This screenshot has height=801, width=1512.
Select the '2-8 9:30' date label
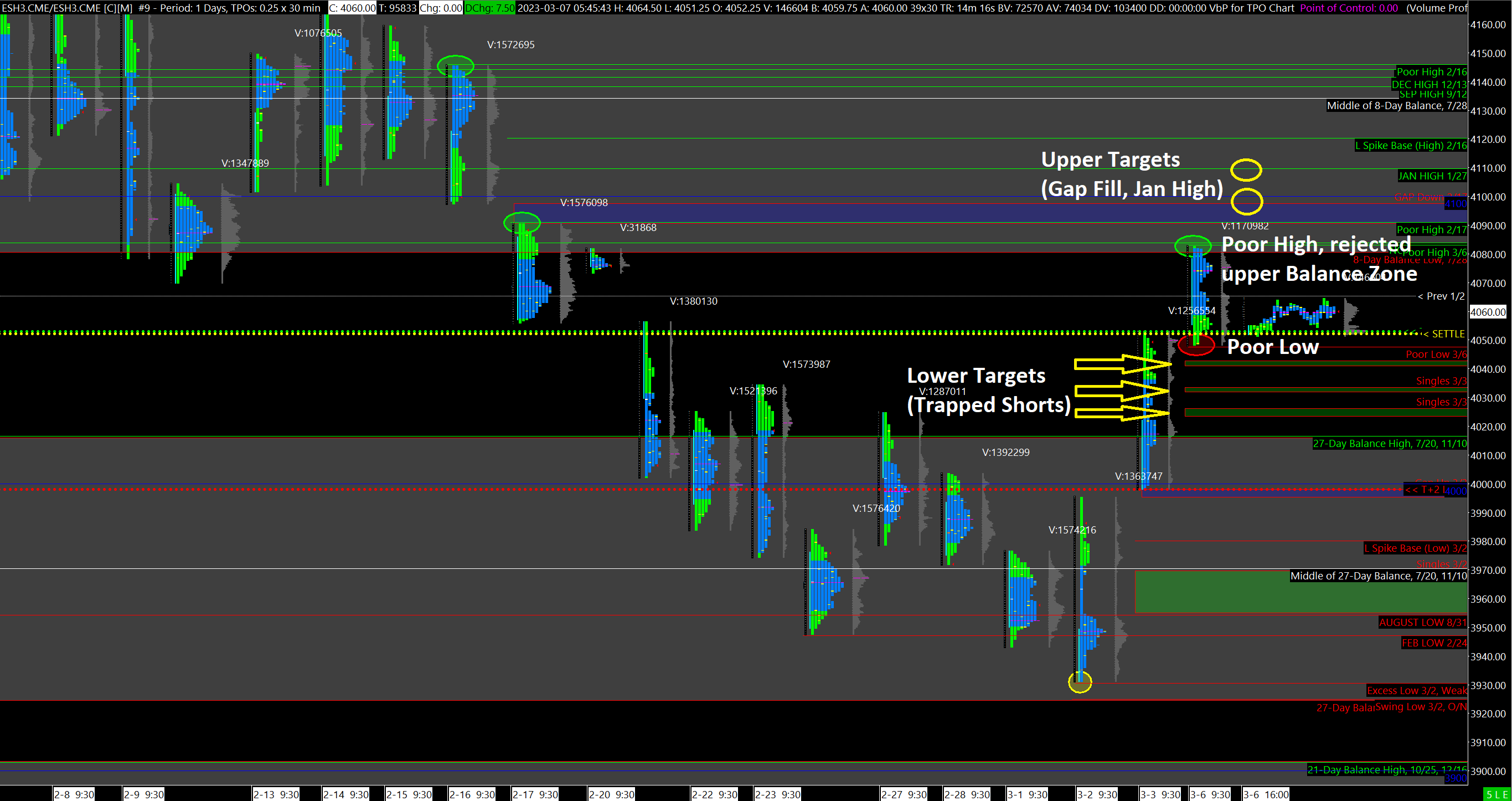pos(74,794)
